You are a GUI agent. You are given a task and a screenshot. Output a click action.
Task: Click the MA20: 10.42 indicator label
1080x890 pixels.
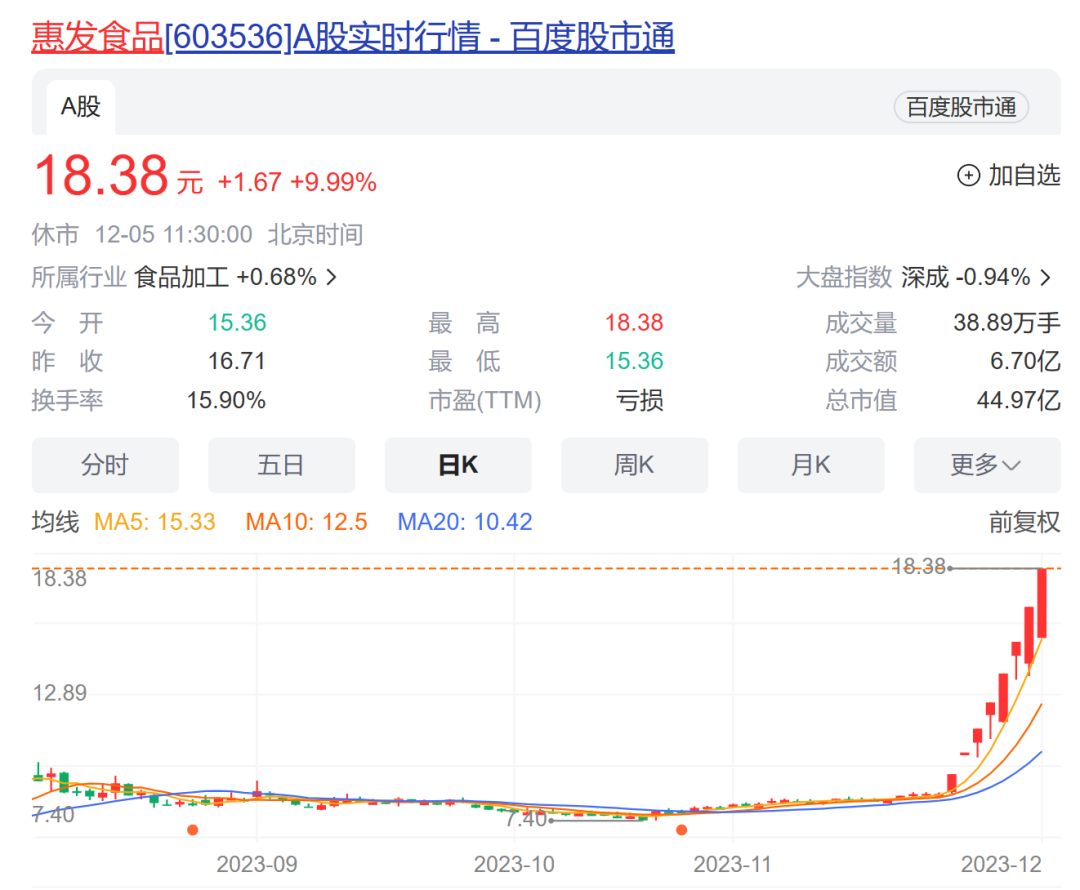point(465,522)
